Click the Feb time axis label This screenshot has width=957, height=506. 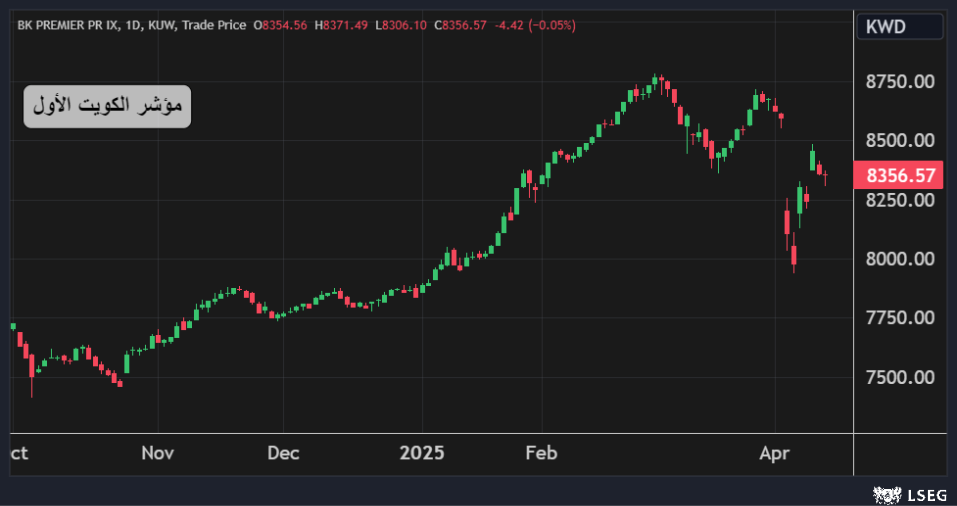[542, 454]
